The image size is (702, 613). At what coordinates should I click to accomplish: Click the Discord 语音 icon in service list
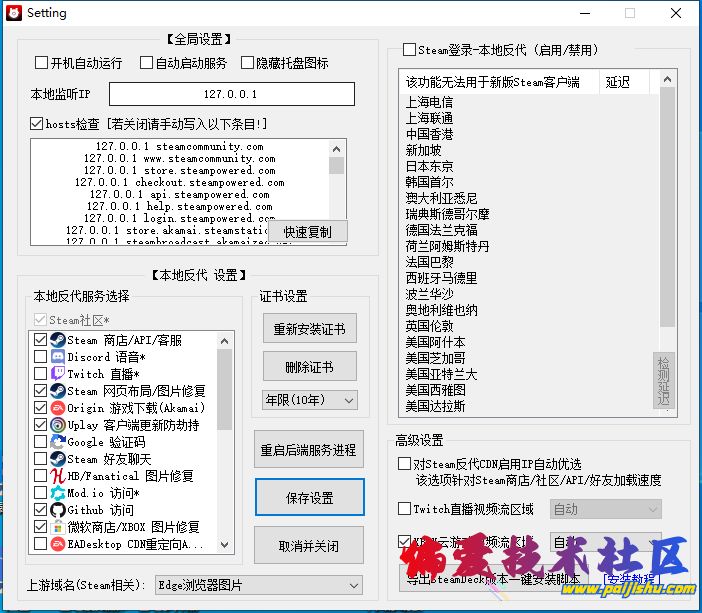58,357
